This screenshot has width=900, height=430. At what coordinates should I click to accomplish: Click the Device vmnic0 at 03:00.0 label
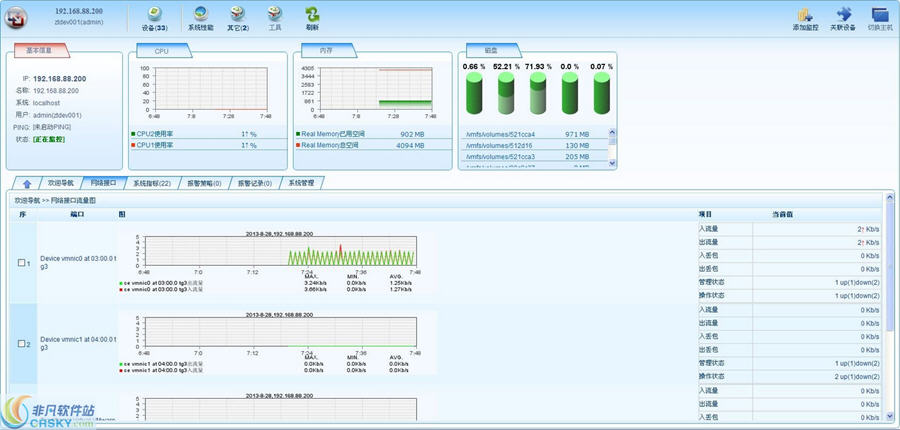[77, 262]
